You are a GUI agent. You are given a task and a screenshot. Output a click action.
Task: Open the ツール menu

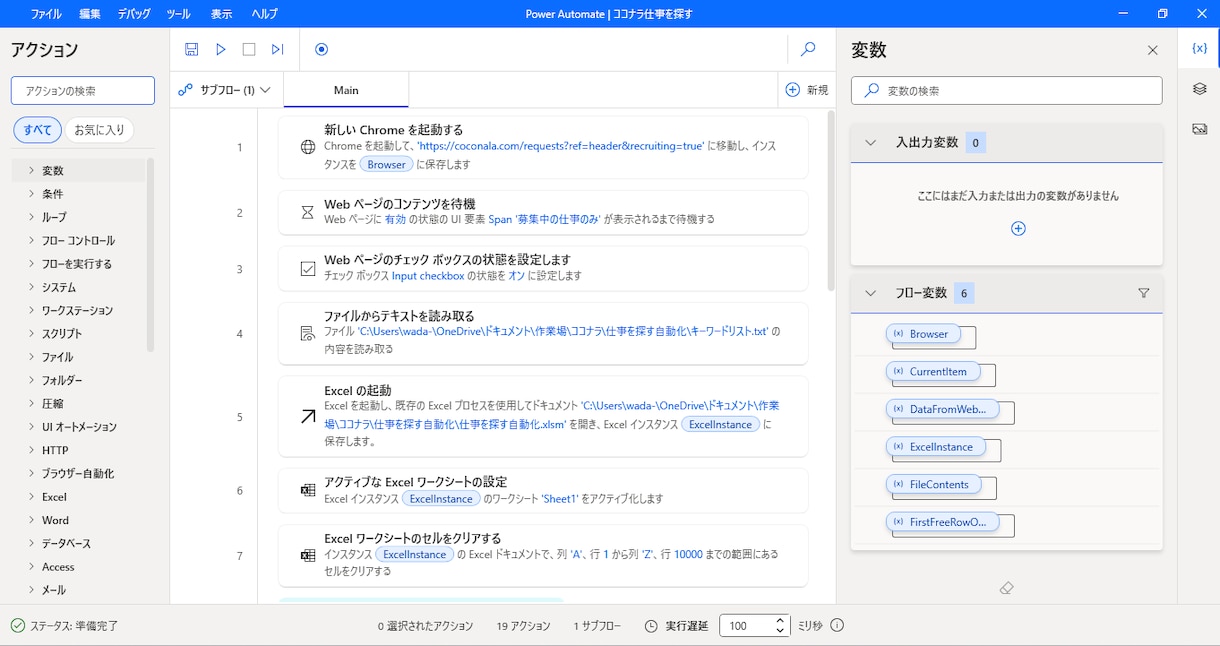click(178, 14)
